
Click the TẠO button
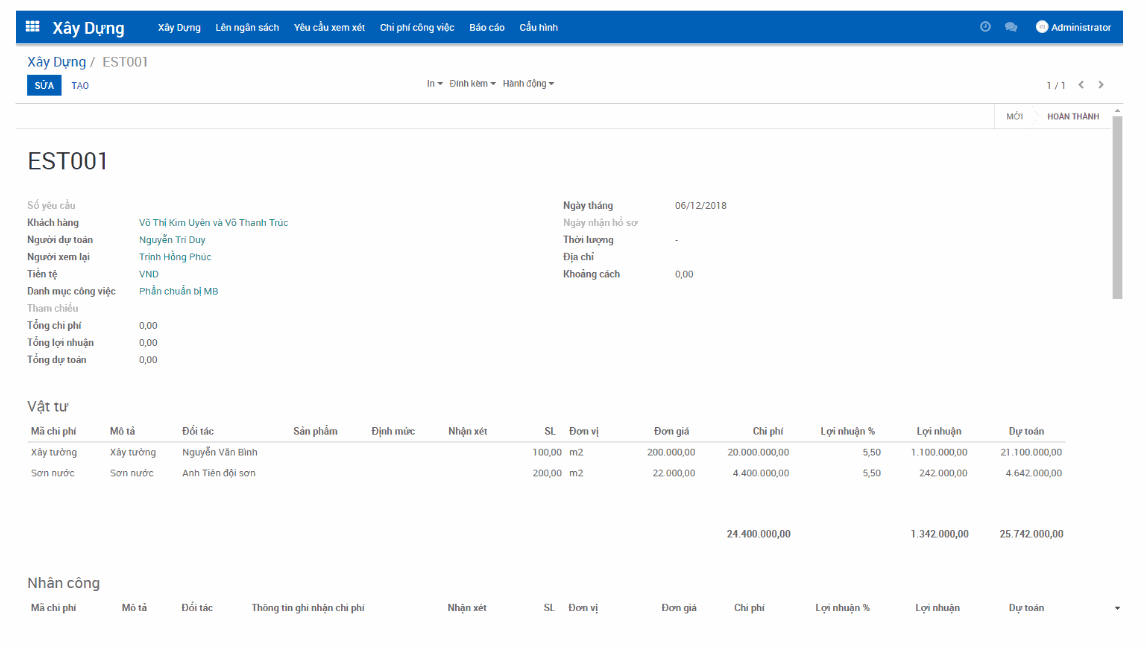pyautogui.click(x=80, y=85)
